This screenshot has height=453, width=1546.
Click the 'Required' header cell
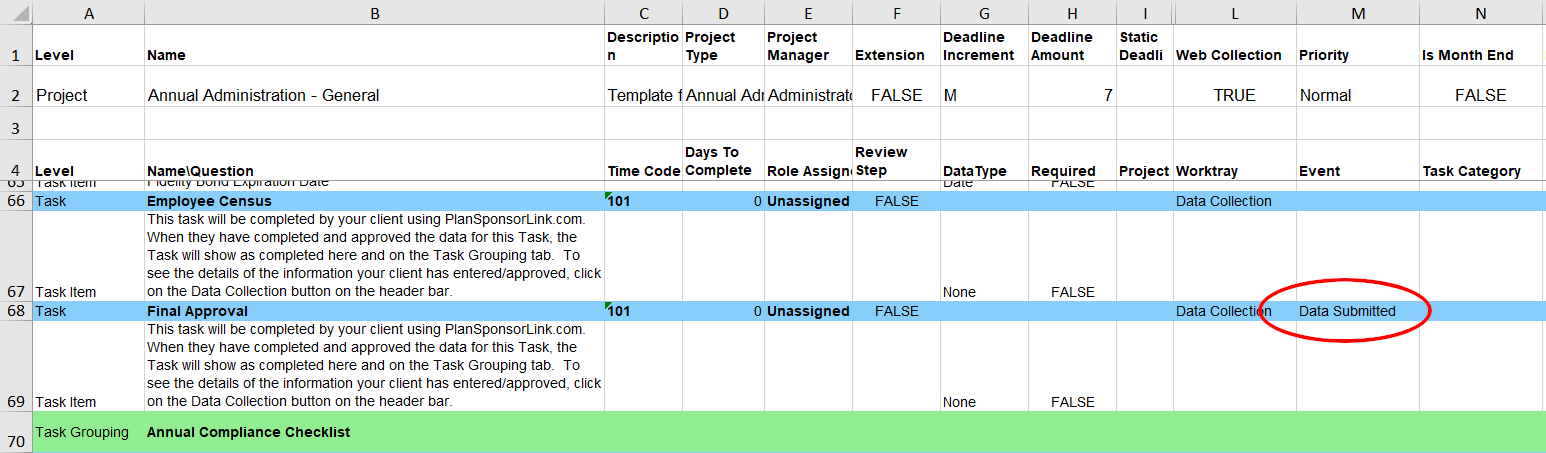click(1072, 162)
